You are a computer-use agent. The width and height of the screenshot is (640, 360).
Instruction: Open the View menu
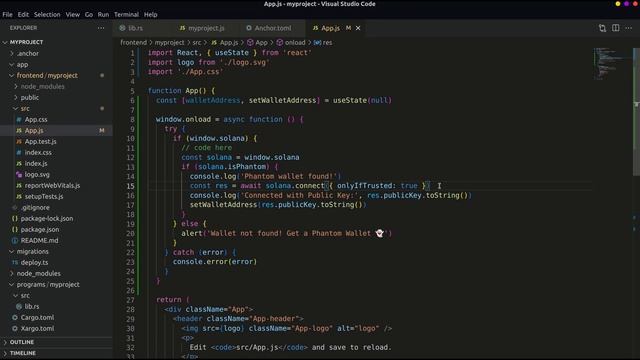(x=73, y=14)
